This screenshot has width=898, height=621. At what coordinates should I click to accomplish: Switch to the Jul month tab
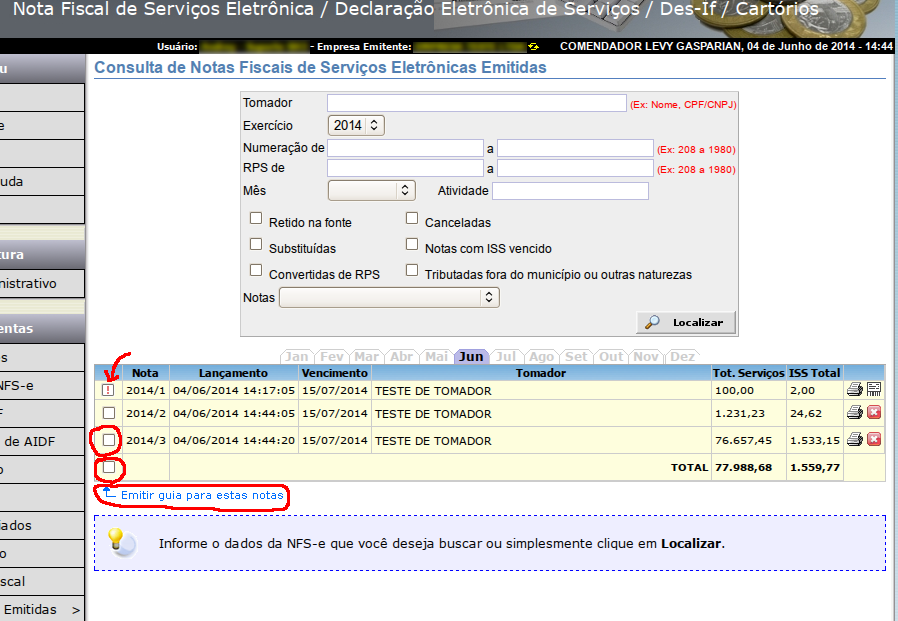[x=506, y=356]
